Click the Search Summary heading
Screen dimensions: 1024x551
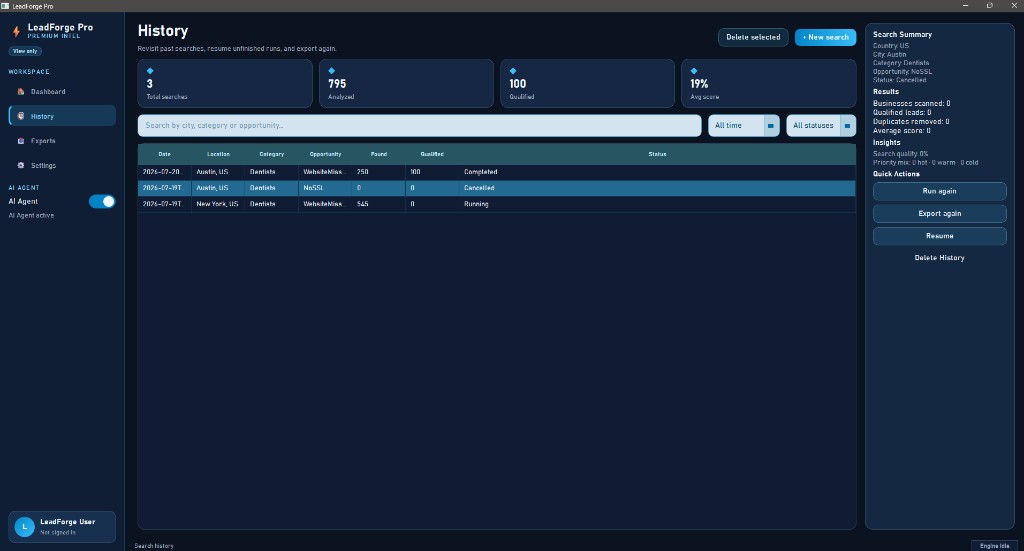(x=903, y=35)
